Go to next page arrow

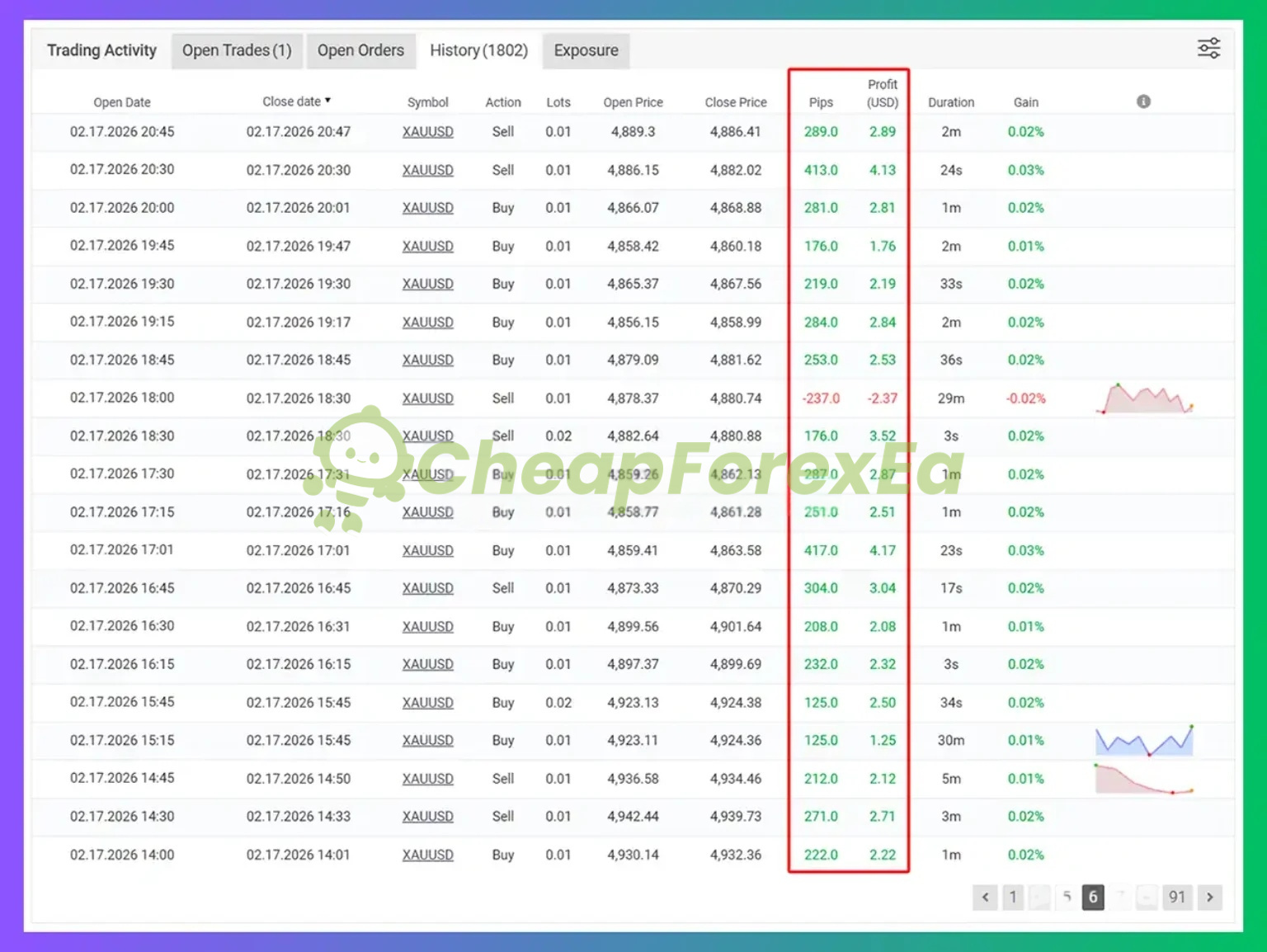pos(1210,897)
